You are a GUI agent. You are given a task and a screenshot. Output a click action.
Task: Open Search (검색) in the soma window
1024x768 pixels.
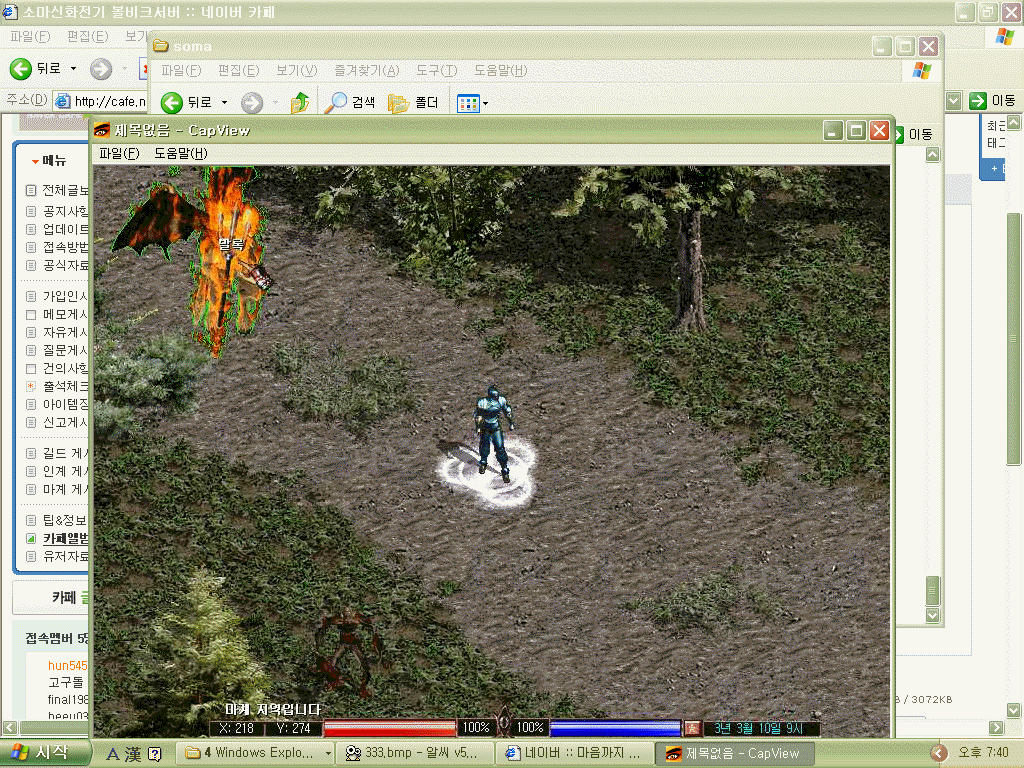(351, 103)
